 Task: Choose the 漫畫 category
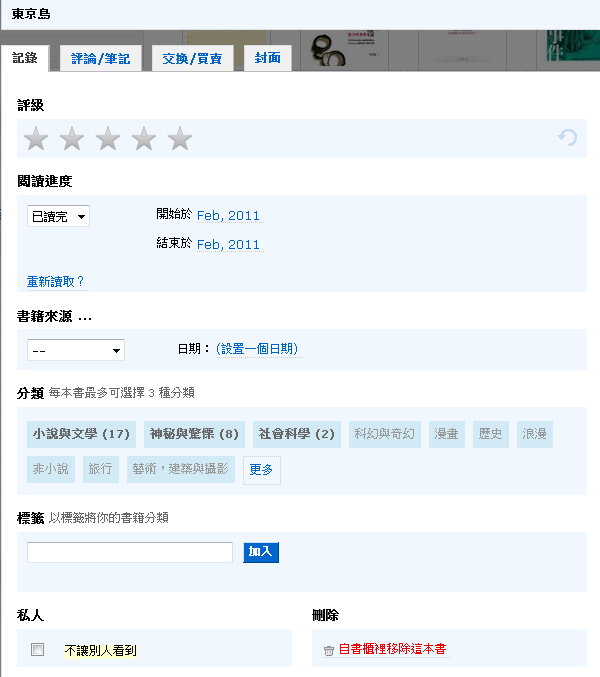point(447,434)
